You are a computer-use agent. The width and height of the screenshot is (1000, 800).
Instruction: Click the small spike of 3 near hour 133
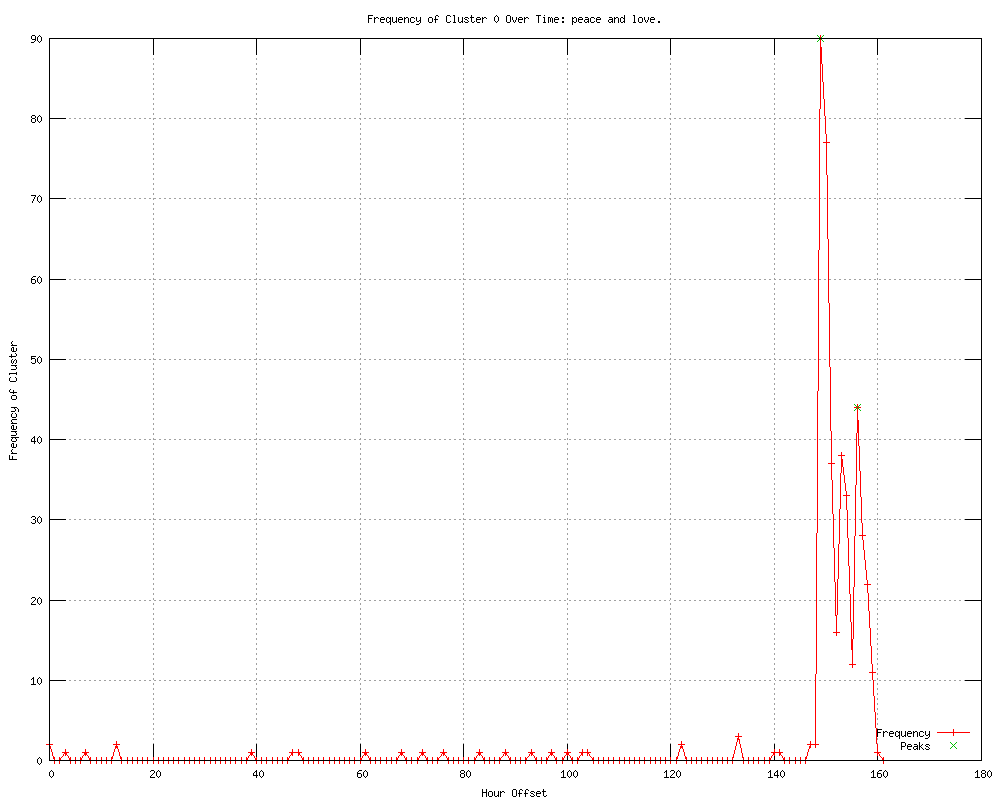click(738, 736)
